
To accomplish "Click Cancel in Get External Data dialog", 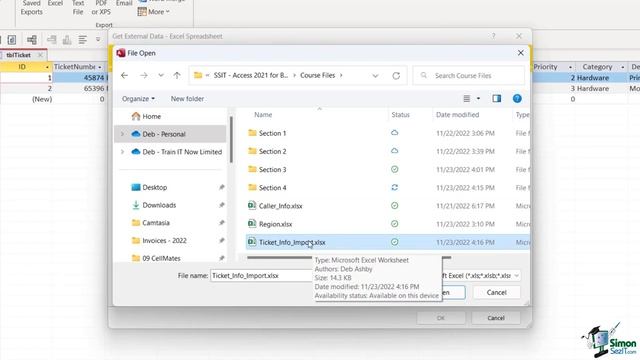I will [x=496, y=318].
